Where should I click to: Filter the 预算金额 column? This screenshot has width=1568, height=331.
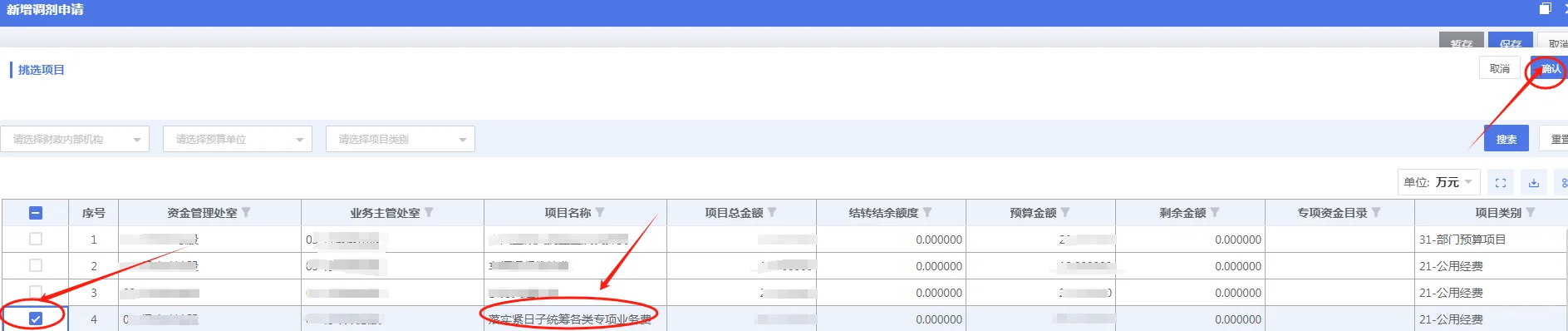(x=1065, y=213)
